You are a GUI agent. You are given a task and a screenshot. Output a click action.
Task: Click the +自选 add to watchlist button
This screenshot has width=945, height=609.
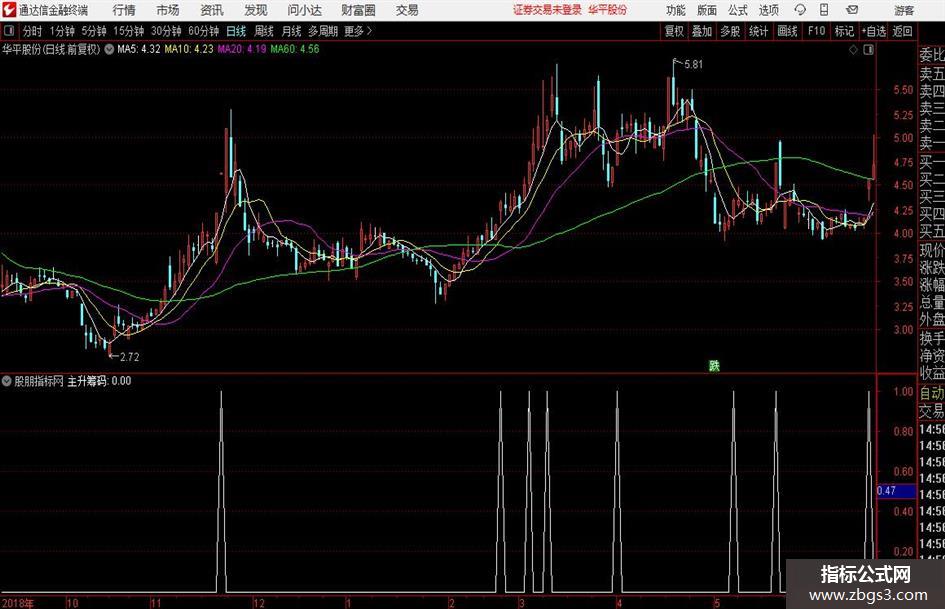tap(874, 31)
